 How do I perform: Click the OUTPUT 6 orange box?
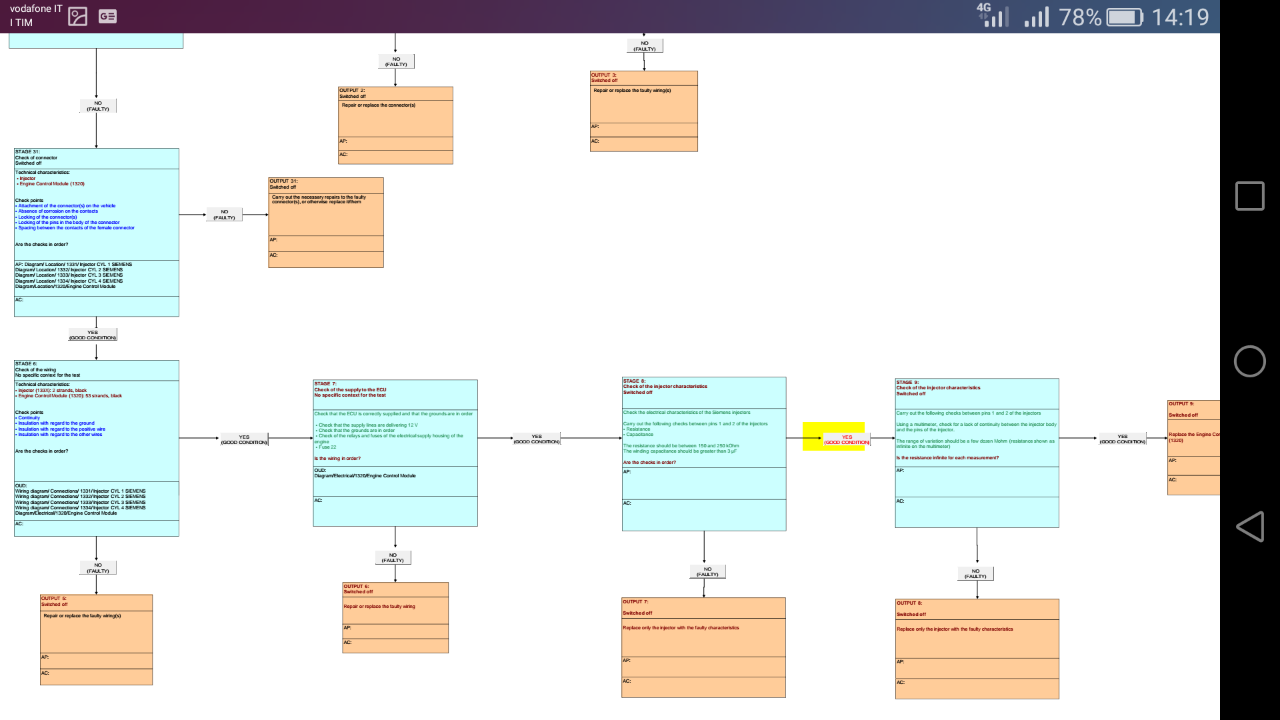pos(395,617)
